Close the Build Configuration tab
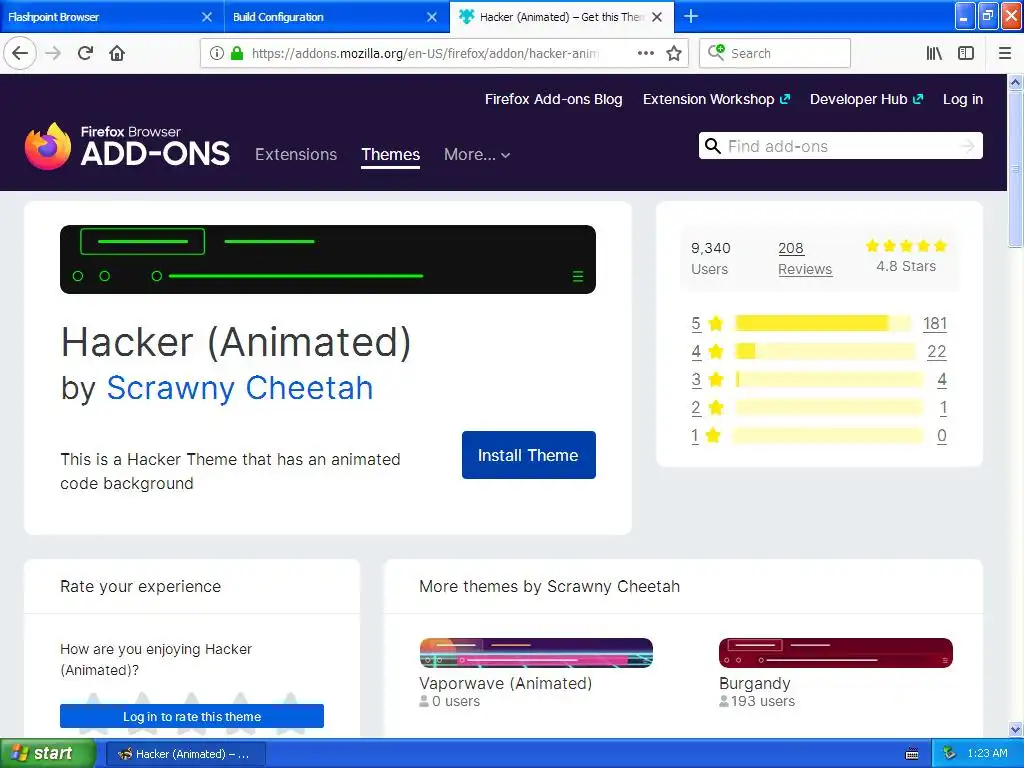This screenshot has height=768, width=1024. pos(432,17)
